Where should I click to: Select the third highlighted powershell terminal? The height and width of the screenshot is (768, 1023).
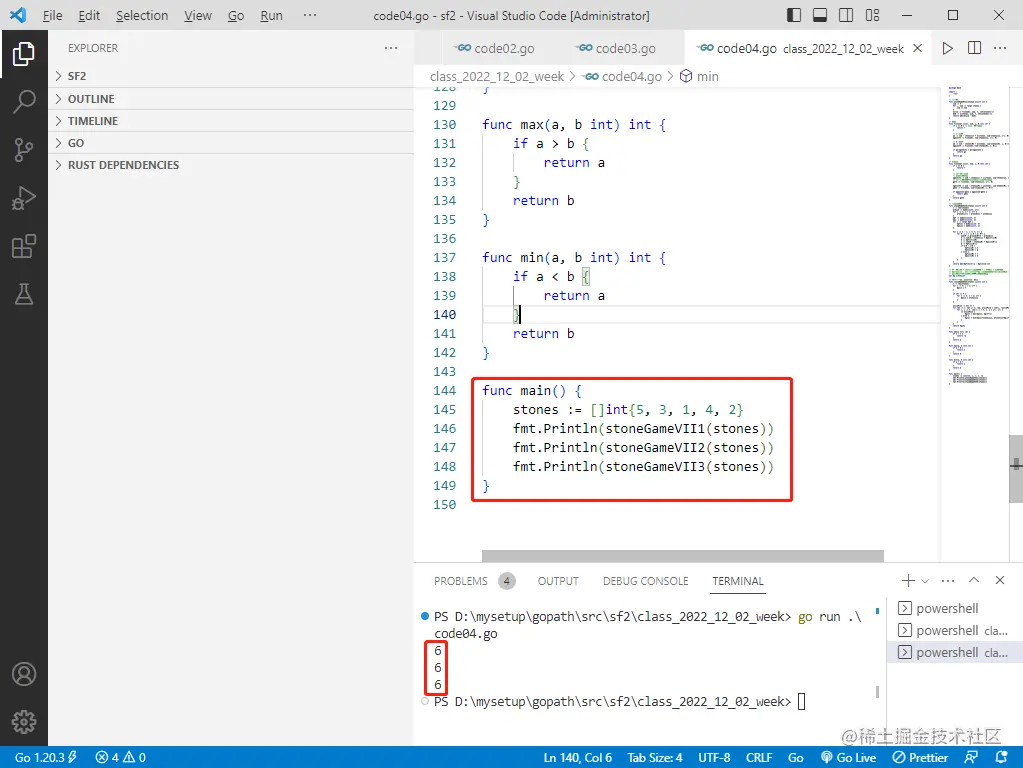click(x=954, y=653)
